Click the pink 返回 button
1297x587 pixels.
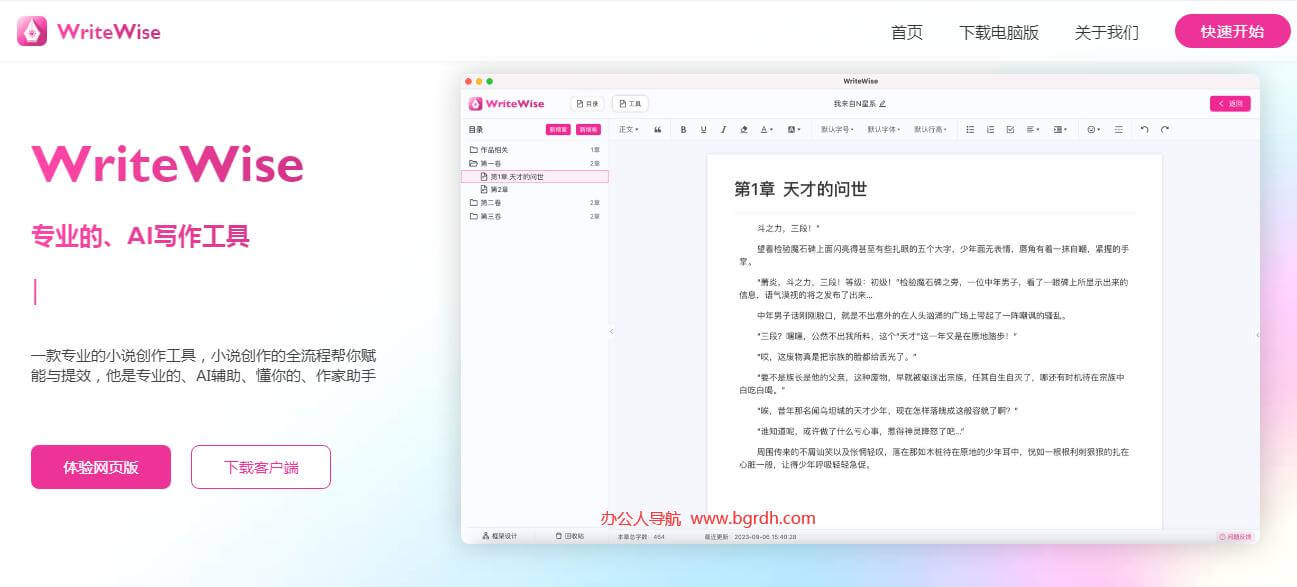tap(1230, 103)
